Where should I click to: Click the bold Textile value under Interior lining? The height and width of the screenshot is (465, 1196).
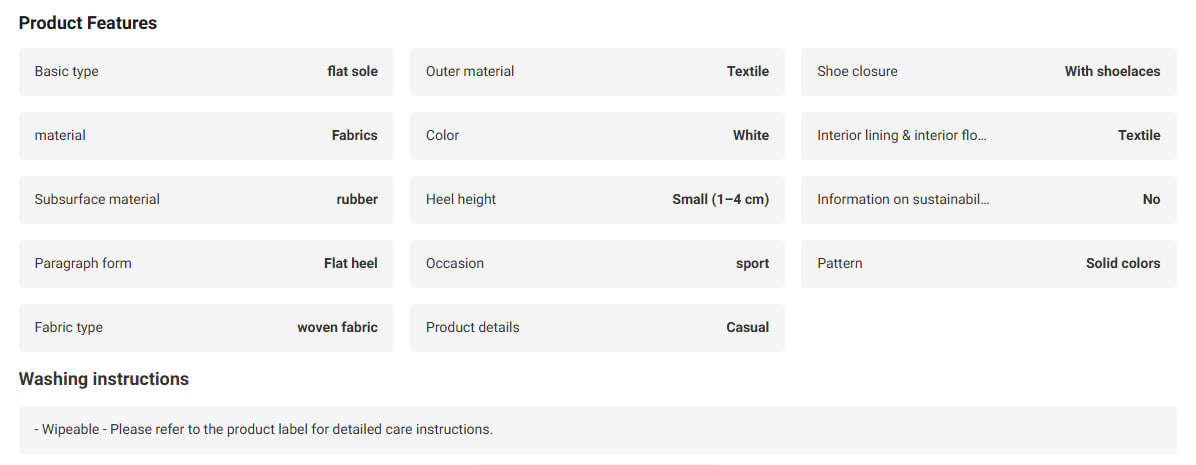(1139, 136)
